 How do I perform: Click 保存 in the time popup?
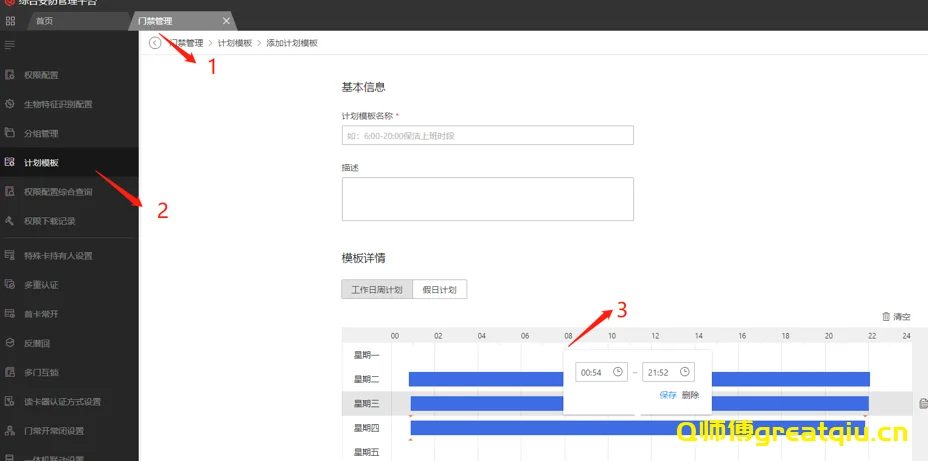(x=668, y=395)
